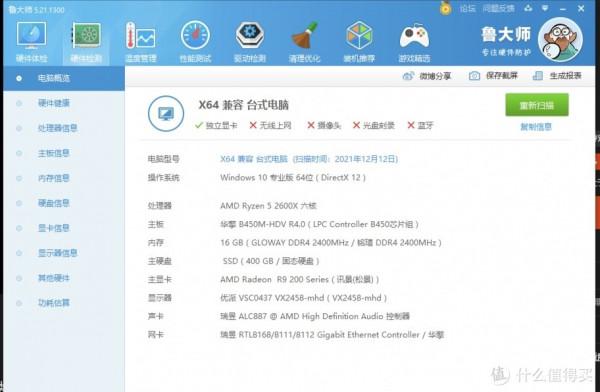Viewport: 600px width, 392px height.
Task: Click the 16 GB GLOWAY DDR4 memory value
Action: (331, 243)
